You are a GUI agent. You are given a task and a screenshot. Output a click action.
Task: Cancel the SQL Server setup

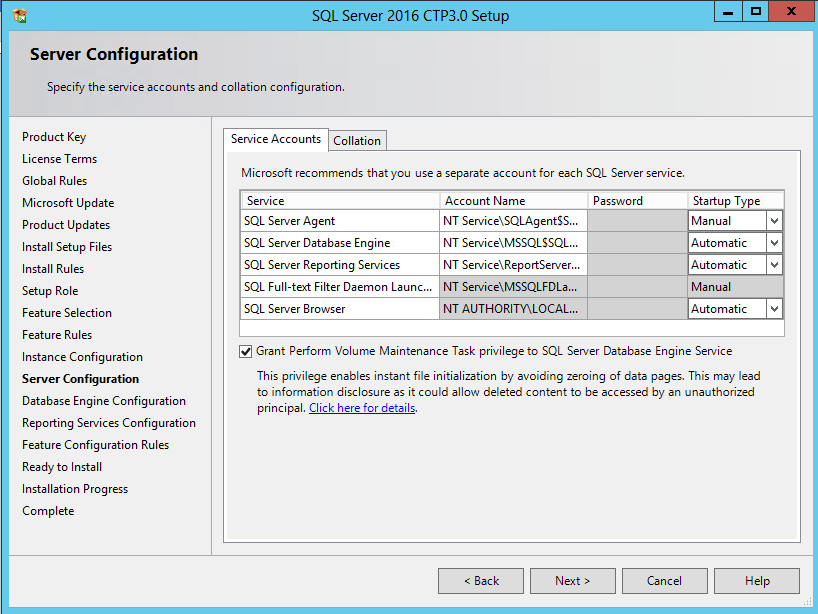(x=664, y=581)
